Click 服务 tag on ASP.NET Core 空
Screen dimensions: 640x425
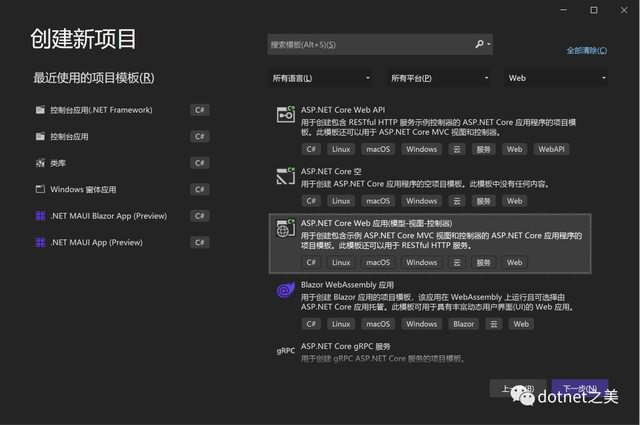[483, 201]
